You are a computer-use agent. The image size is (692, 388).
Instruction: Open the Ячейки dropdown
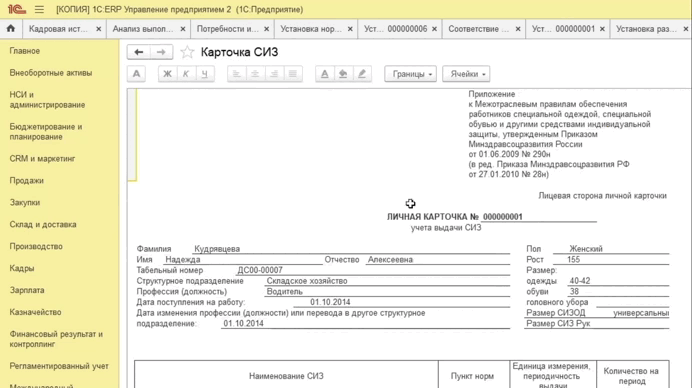click(x=466, y=74)
